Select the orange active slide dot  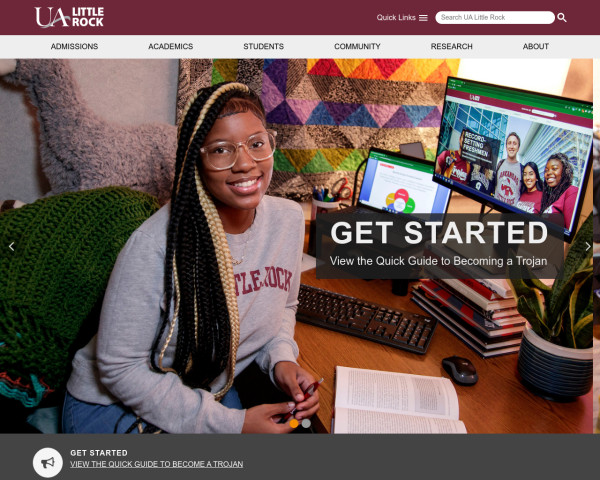(294, 423)
